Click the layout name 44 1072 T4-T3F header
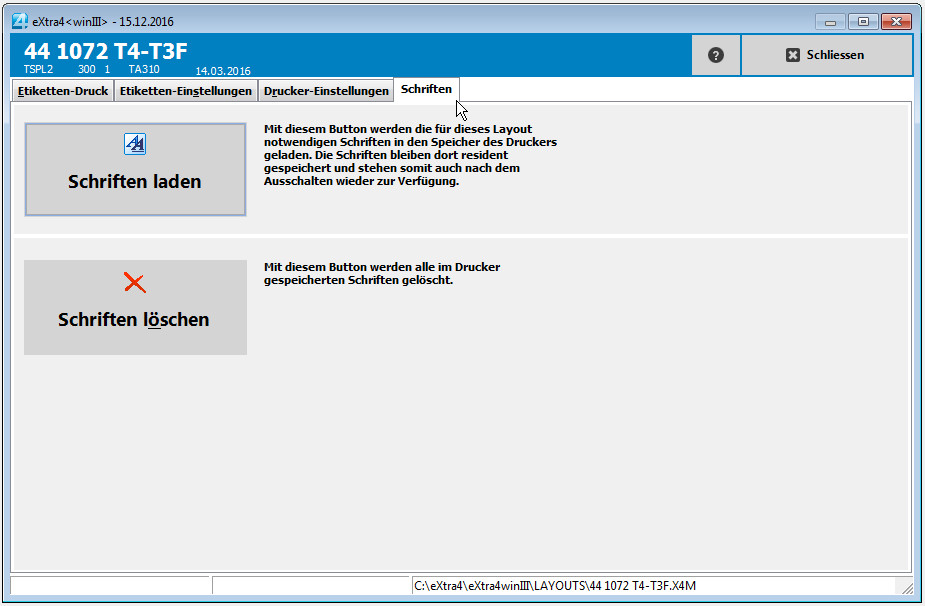Viewport: 925px width, 606px height. (x=105, y=51)
